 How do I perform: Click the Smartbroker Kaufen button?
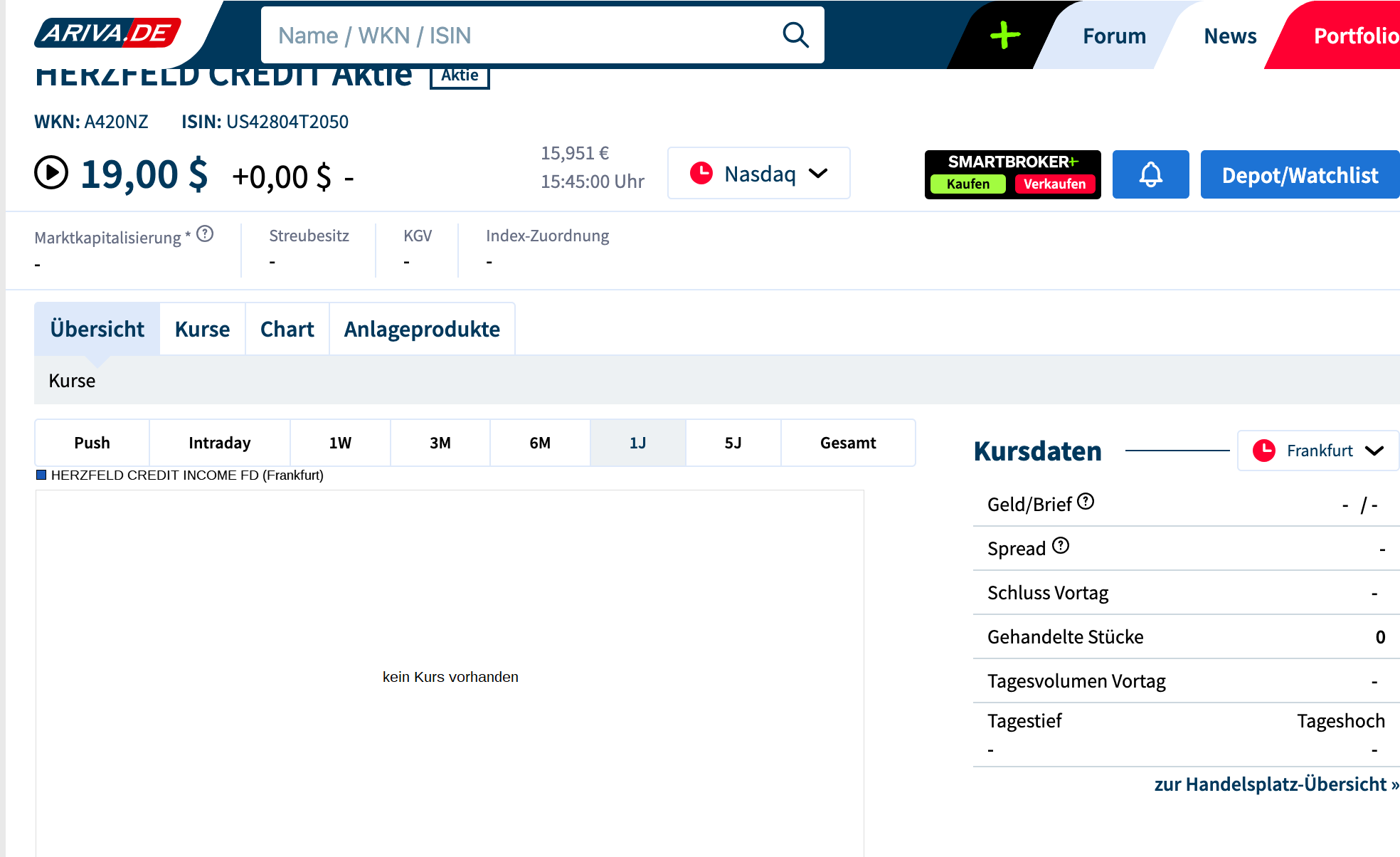[967, 184]
